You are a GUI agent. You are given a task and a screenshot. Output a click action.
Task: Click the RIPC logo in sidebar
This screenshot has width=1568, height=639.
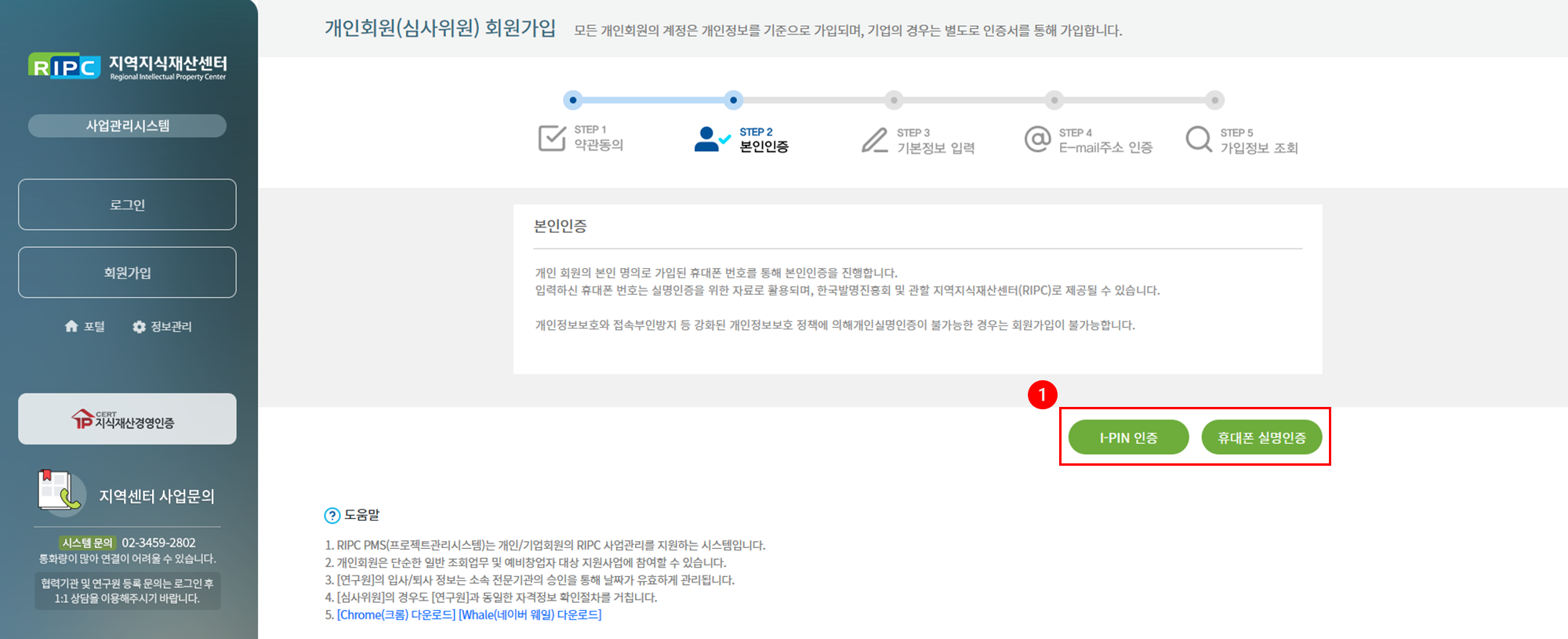(x=64, y=67)
